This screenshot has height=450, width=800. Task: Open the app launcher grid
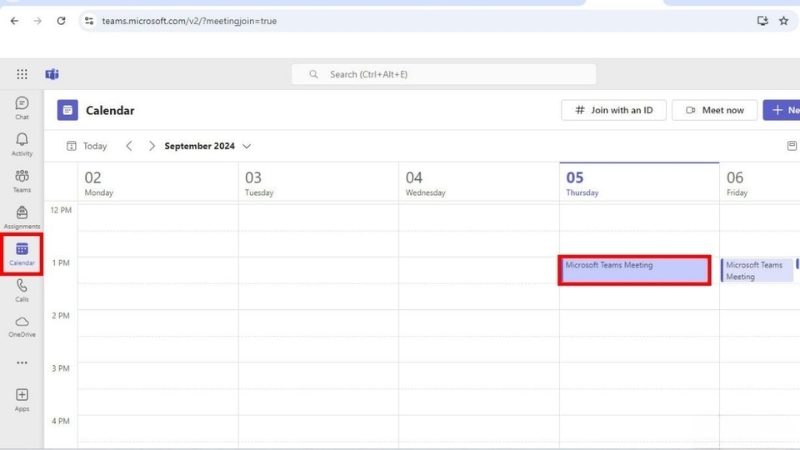pyautogui.click(x=22, y=74)
